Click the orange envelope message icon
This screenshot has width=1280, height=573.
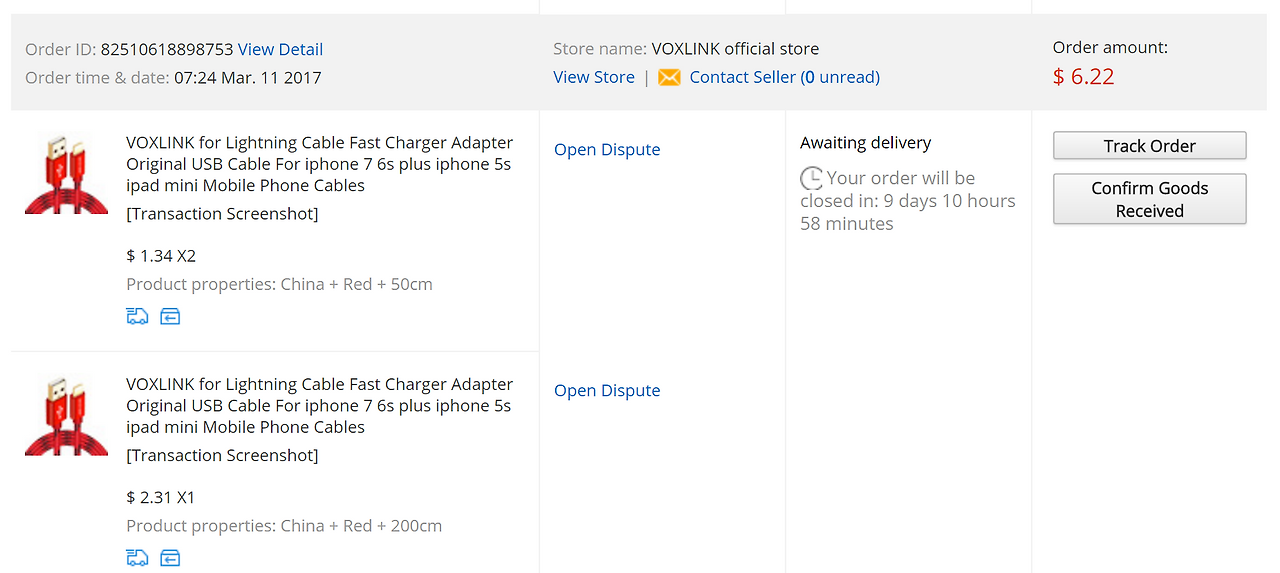[x=669, y=77]
